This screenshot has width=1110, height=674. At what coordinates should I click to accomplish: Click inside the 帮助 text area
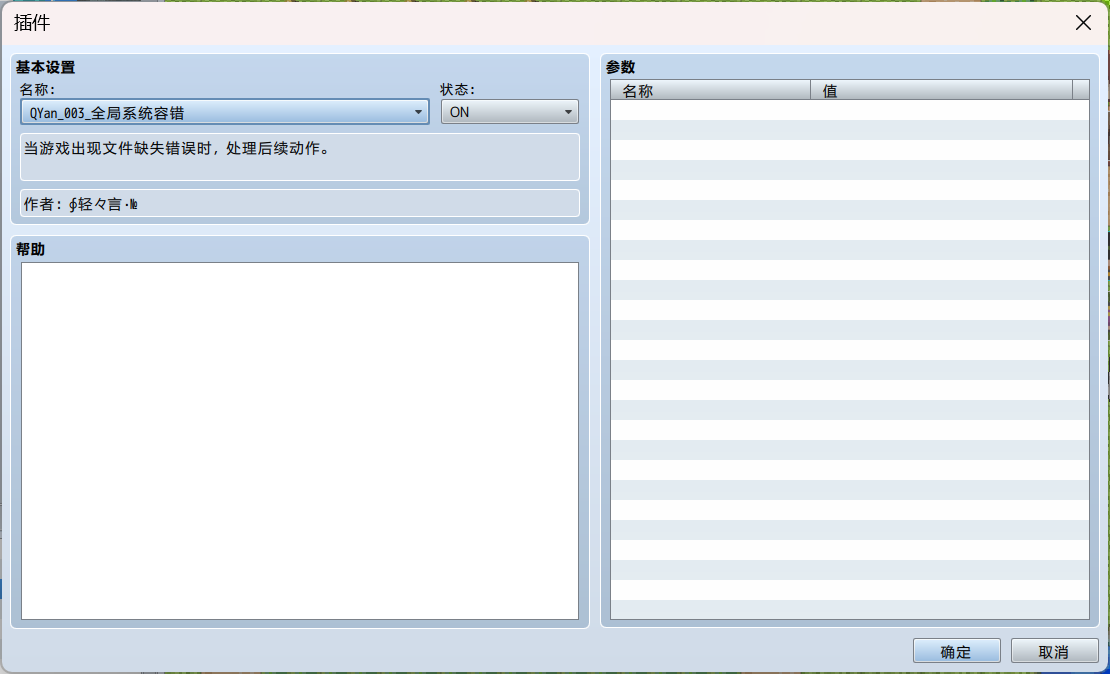pyautogui.click(x=299, y=441)
